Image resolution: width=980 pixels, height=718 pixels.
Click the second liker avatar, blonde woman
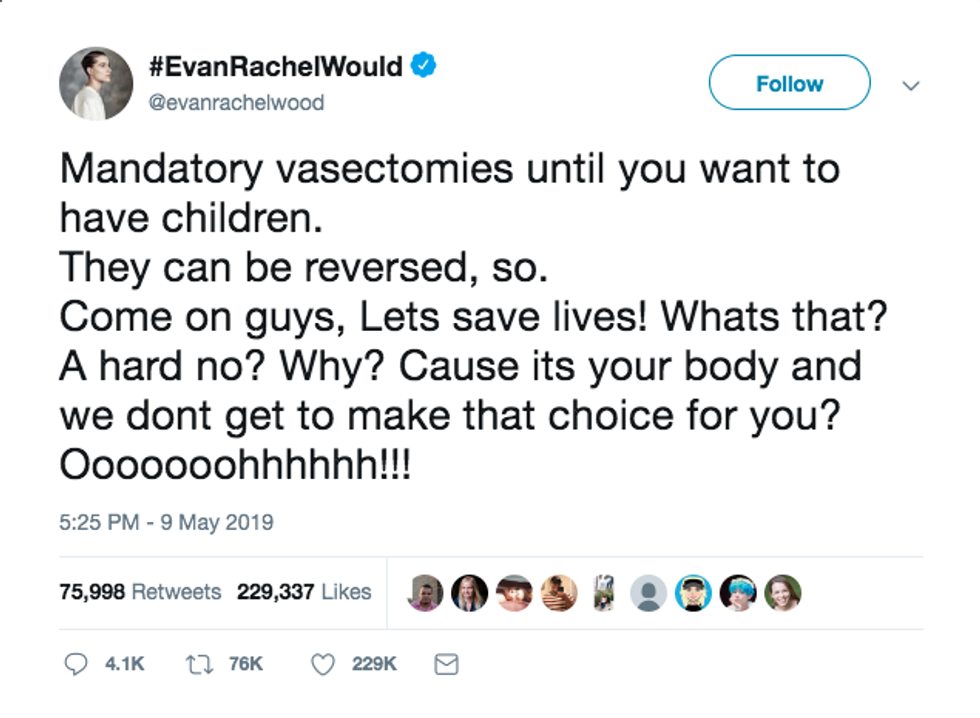coord(470,593)
